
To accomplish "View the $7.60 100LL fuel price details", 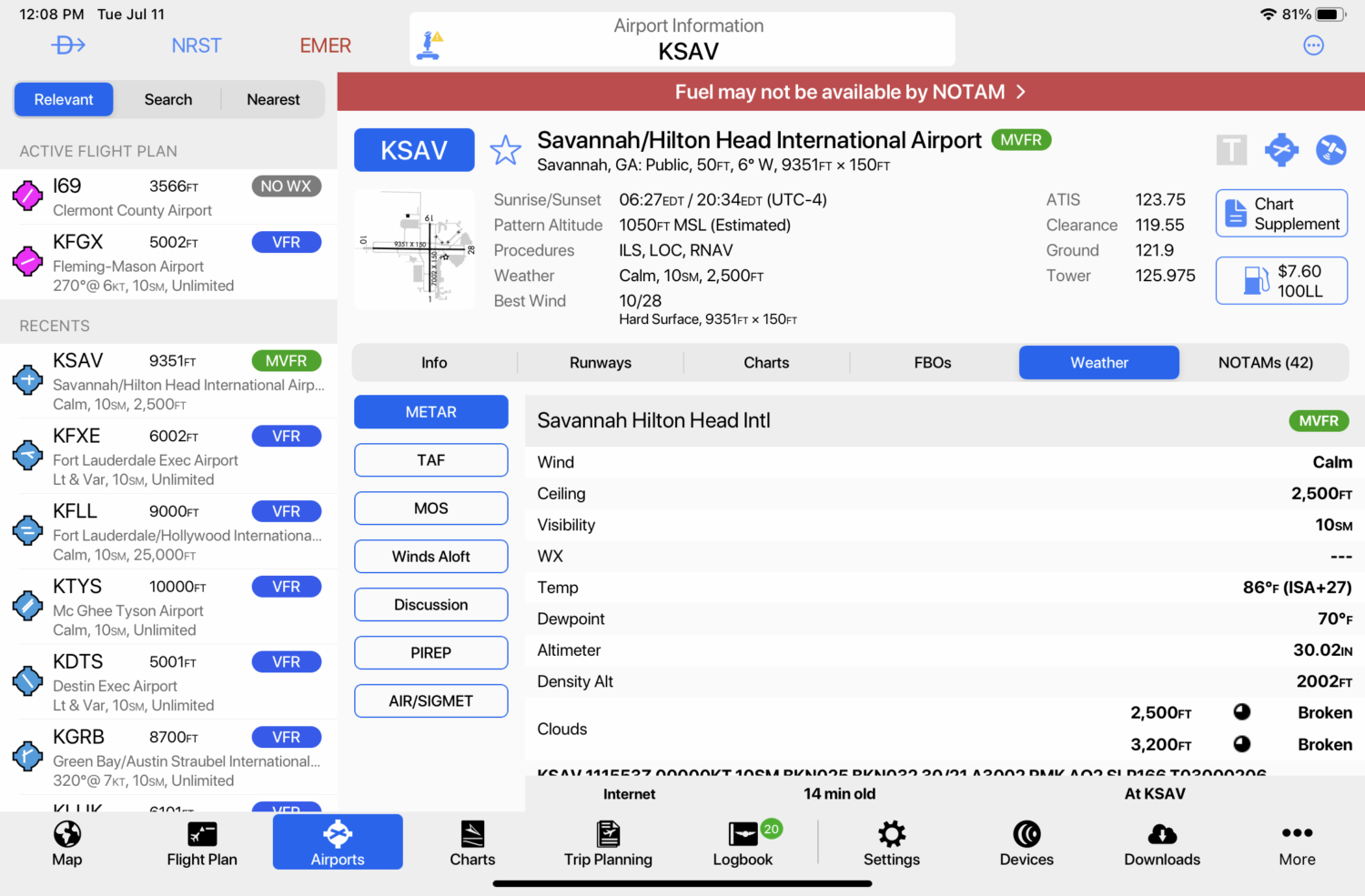I will tap(1281, 280).
